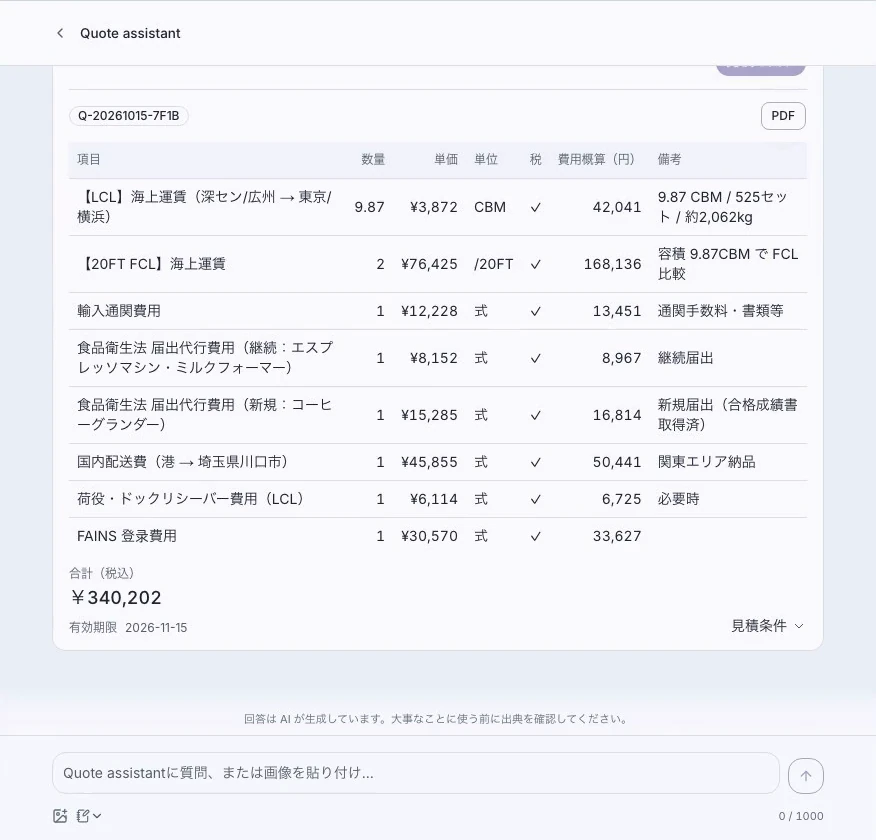Click tax checkmark for 輸入通関費用 row
876x840 pixels.
pos(535,311)
